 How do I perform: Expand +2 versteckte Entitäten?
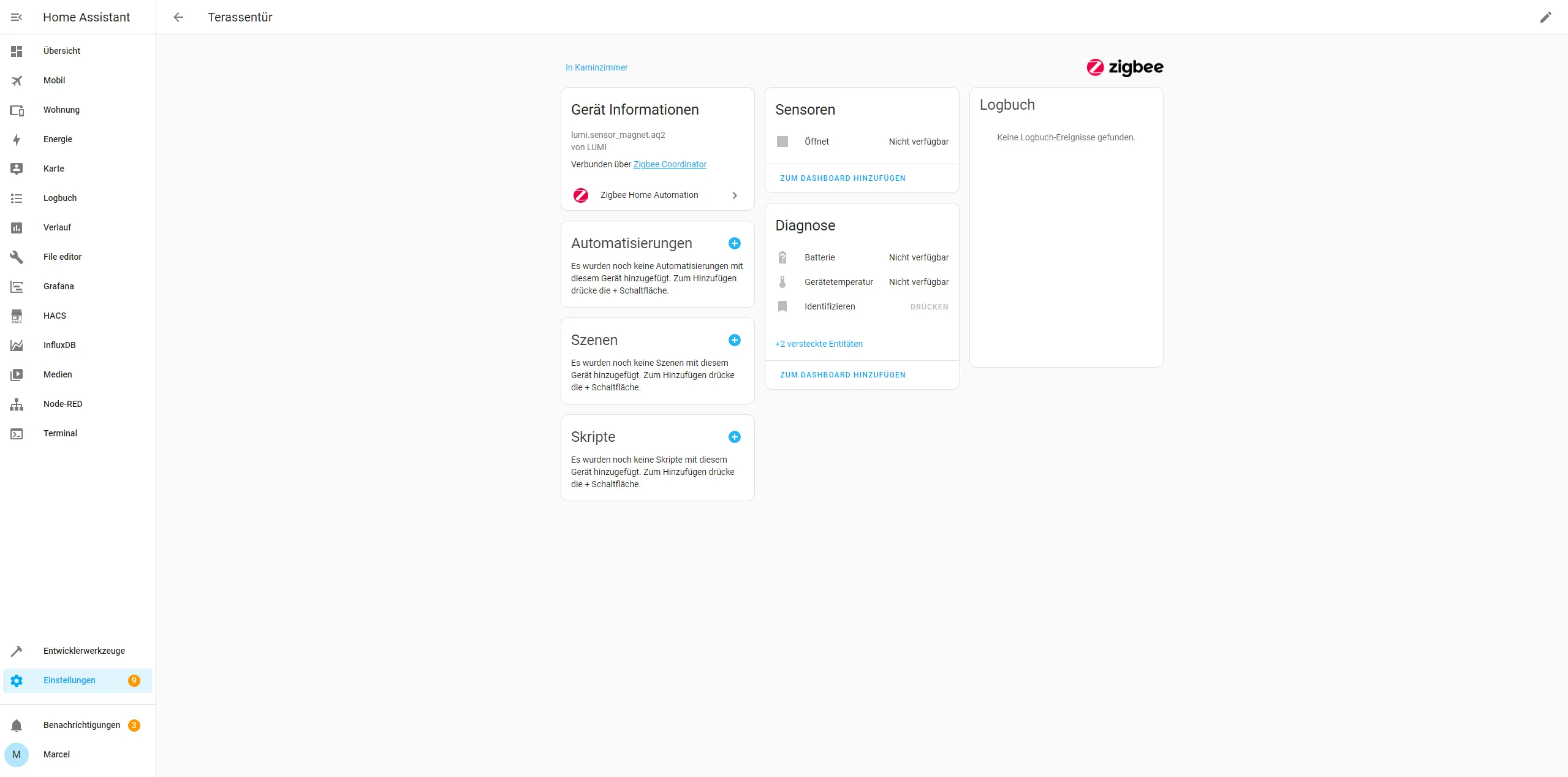coord(819,344)
